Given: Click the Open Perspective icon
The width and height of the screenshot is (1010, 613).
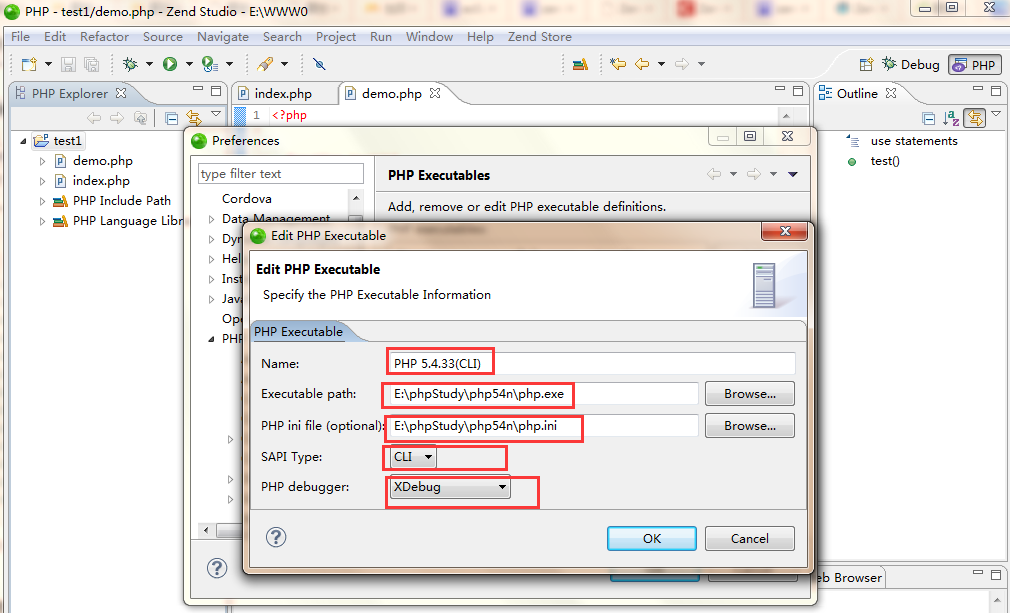Looking at the screenshot, I should point(866,64).
